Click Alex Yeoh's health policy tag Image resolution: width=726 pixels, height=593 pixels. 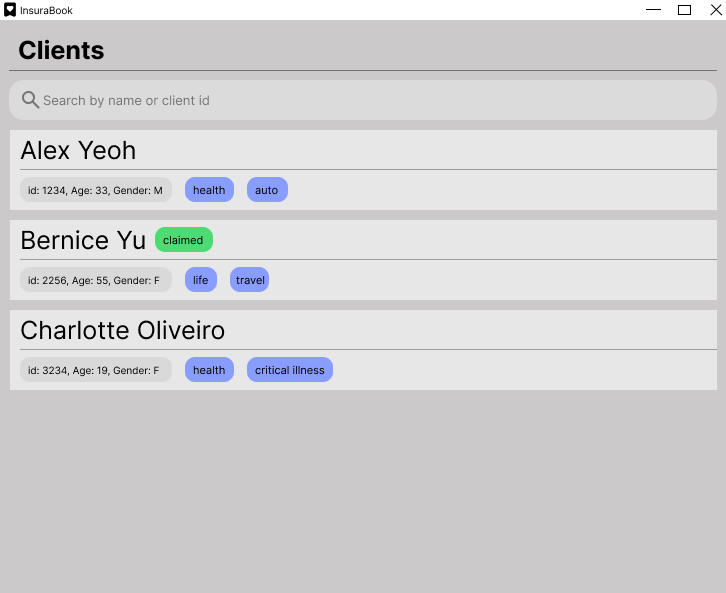209,190
